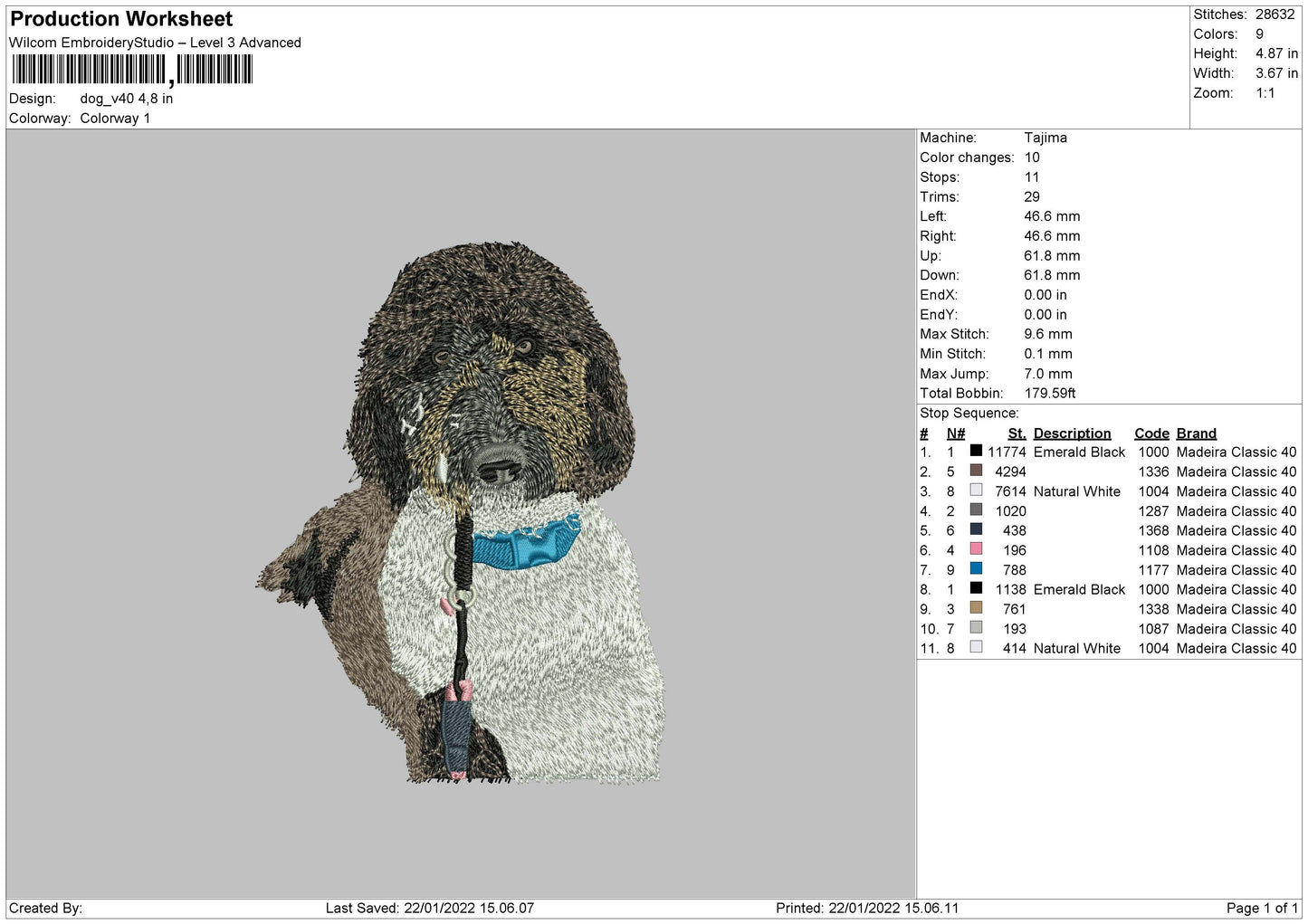The height and width of the screenshot is (924, 1308).
Task: Click thread code 1336
Action: [1153, 472]
